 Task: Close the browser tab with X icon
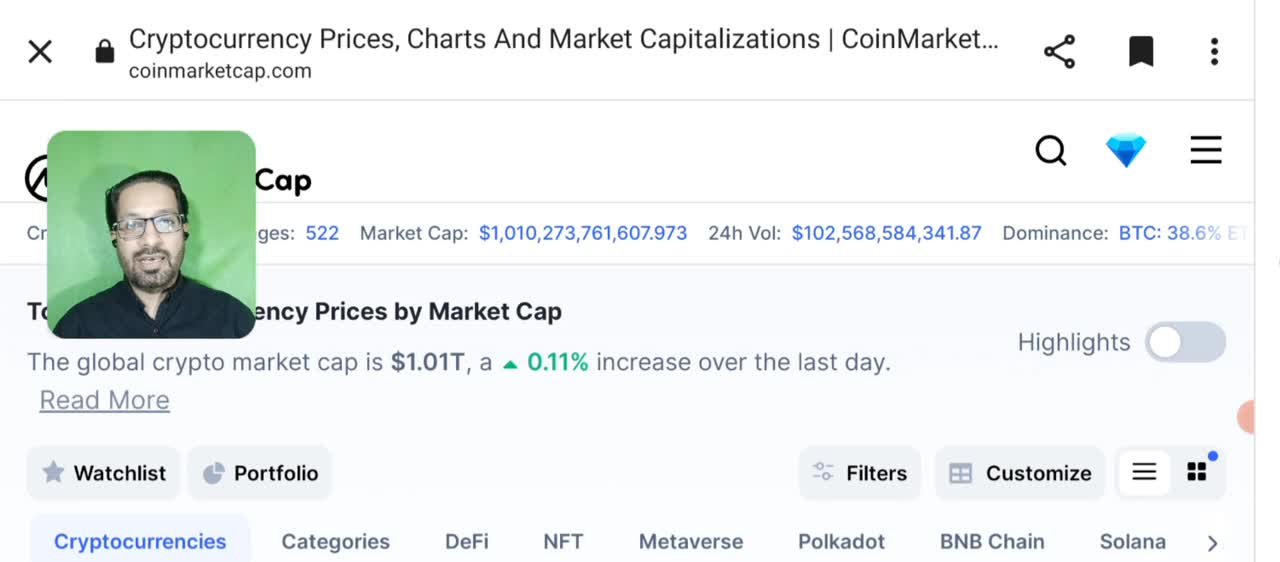click(x=40, y=52)
